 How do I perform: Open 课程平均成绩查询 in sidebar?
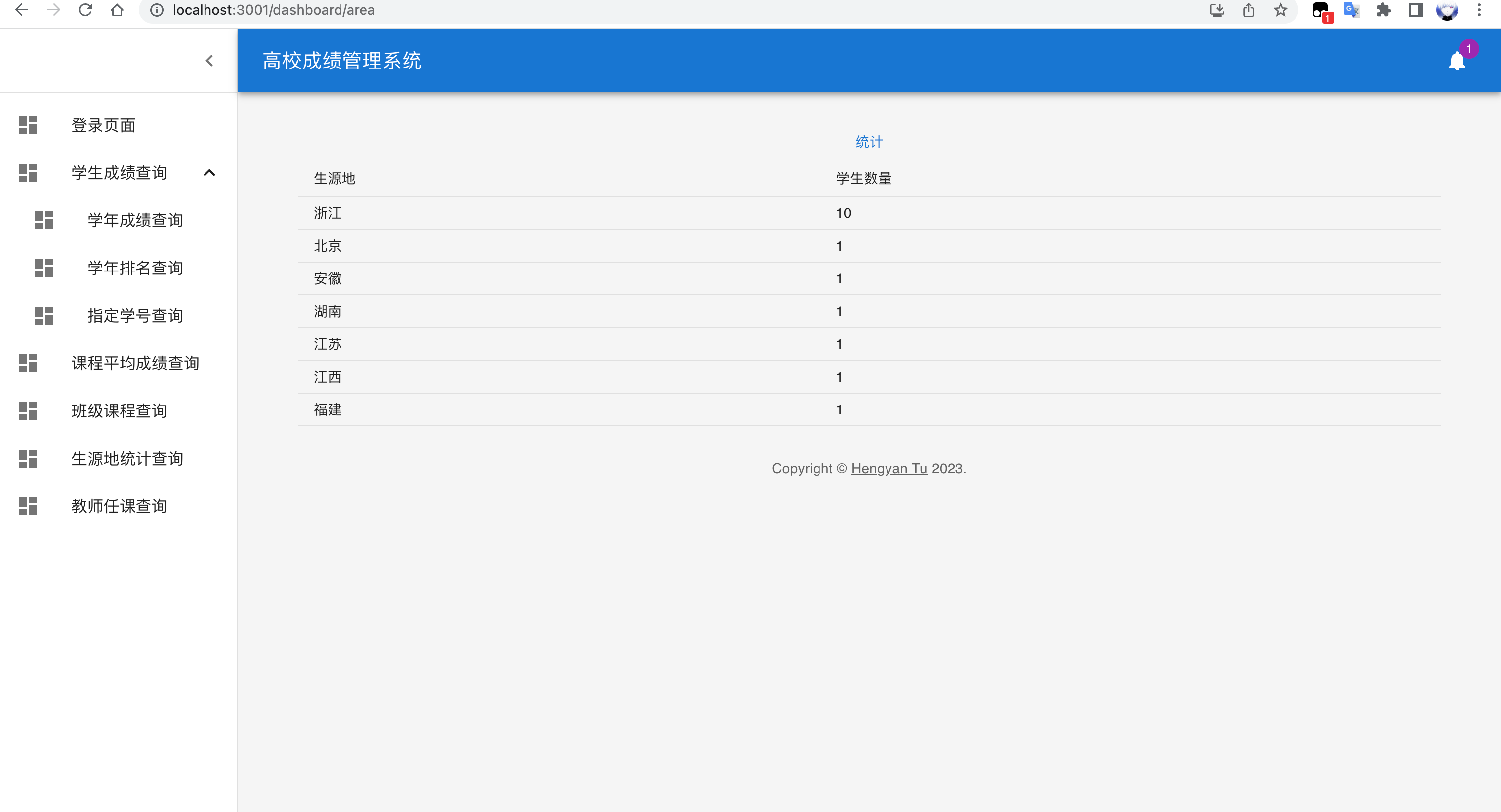click(135, 363)
